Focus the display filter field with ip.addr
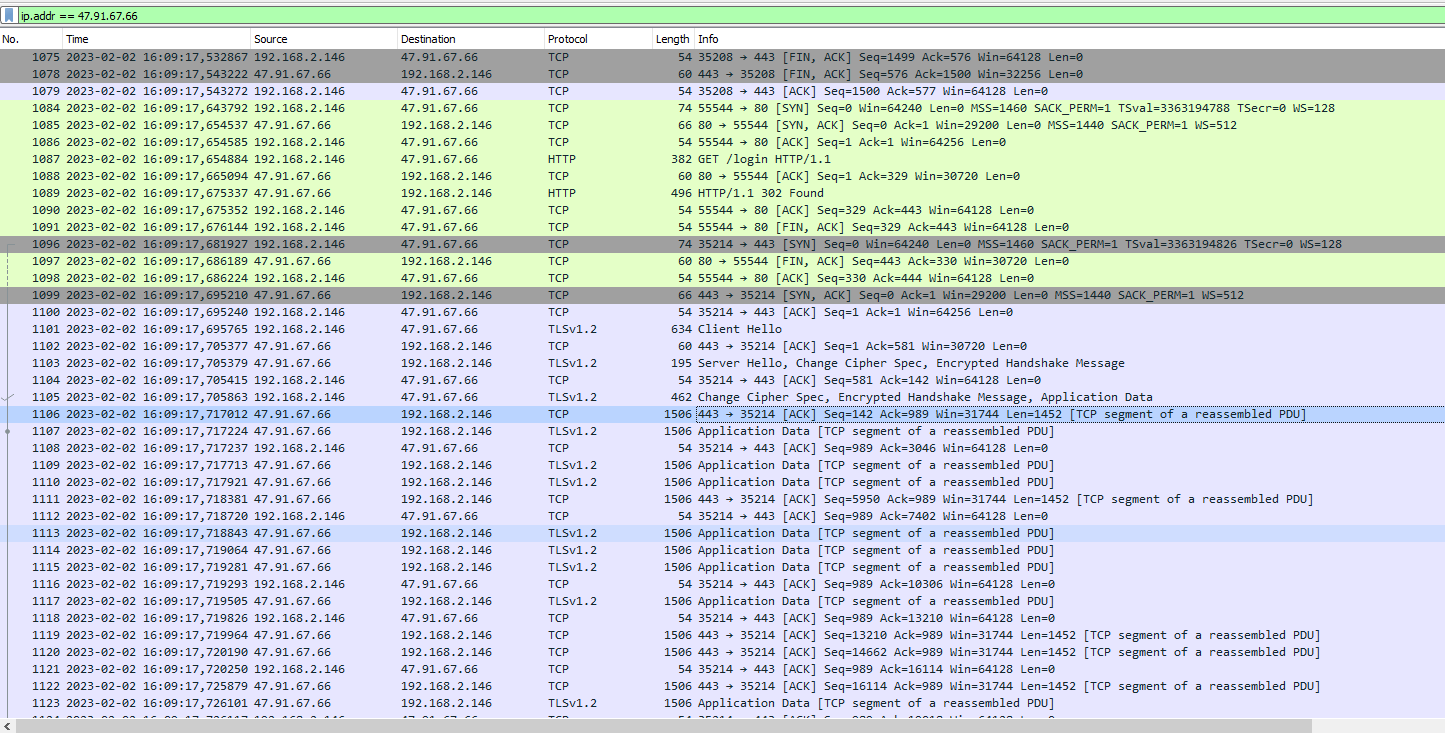Screen dimensions: 1445x733 tap(730, 16)
